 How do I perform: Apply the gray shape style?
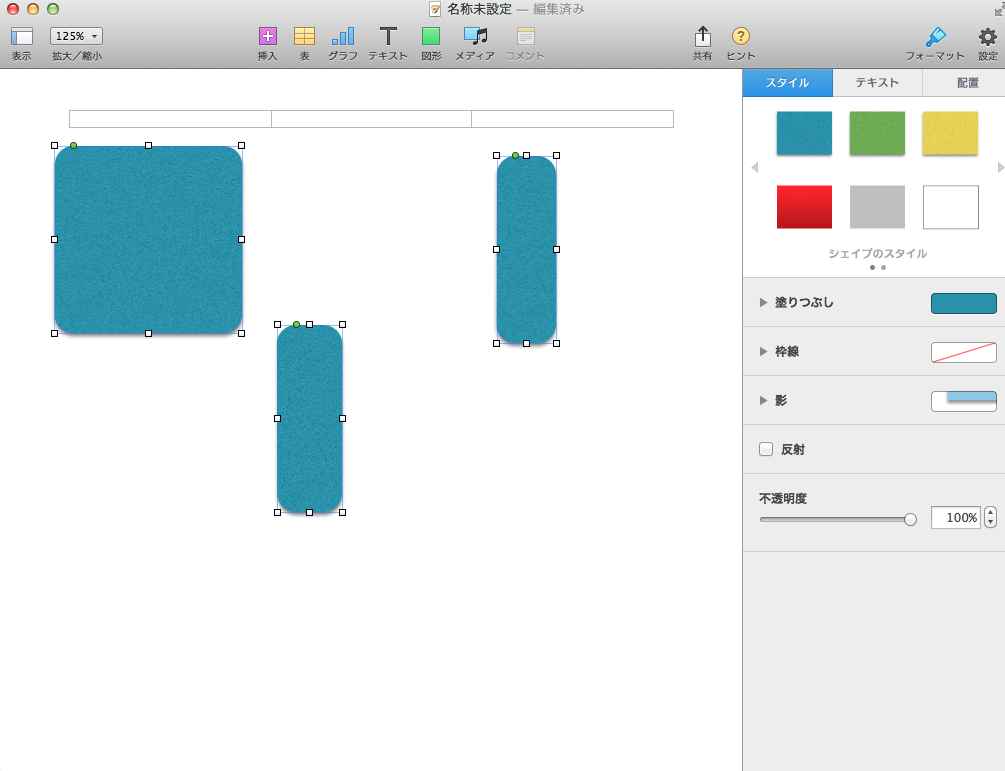(877, 207)
